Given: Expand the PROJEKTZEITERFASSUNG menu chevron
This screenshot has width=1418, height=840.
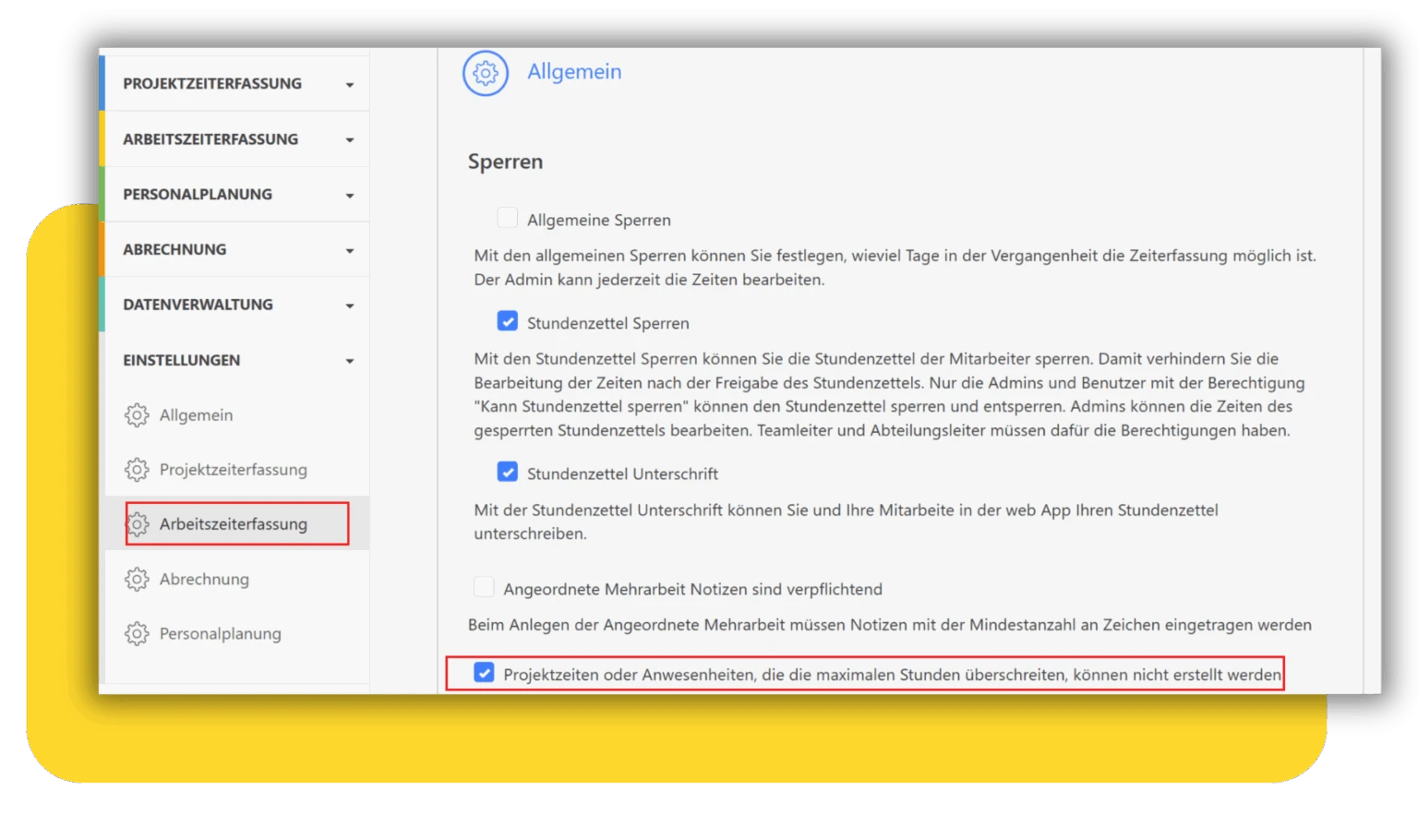Looking at the screenshot, I should click(349, 83).
